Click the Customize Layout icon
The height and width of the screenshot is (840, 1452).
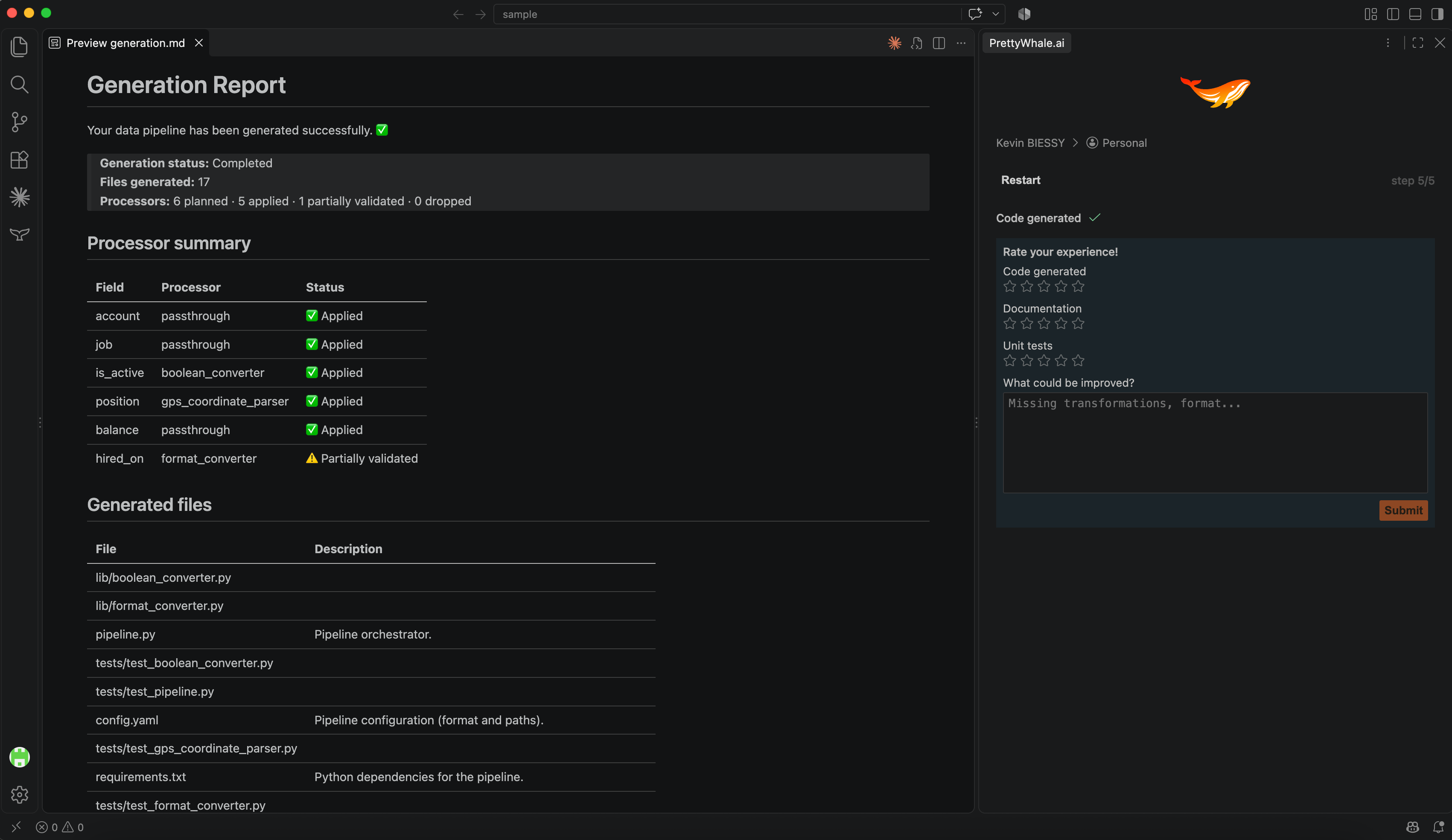[1371, 15]
